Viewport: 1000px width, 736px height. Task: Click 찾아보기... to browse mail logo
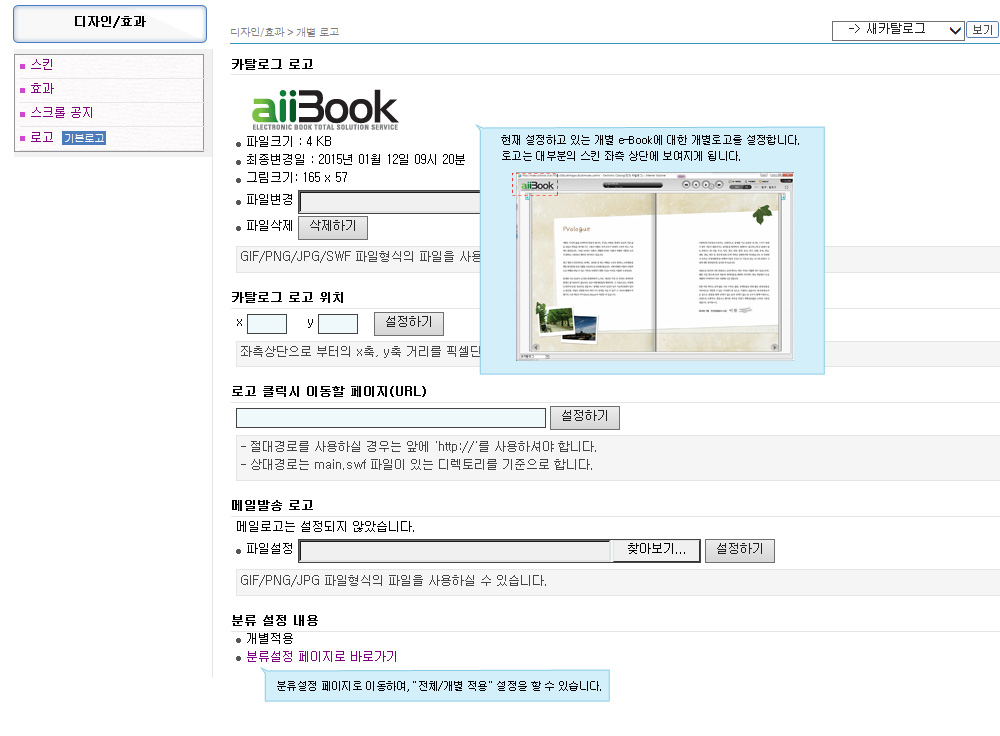click(655, 550)
